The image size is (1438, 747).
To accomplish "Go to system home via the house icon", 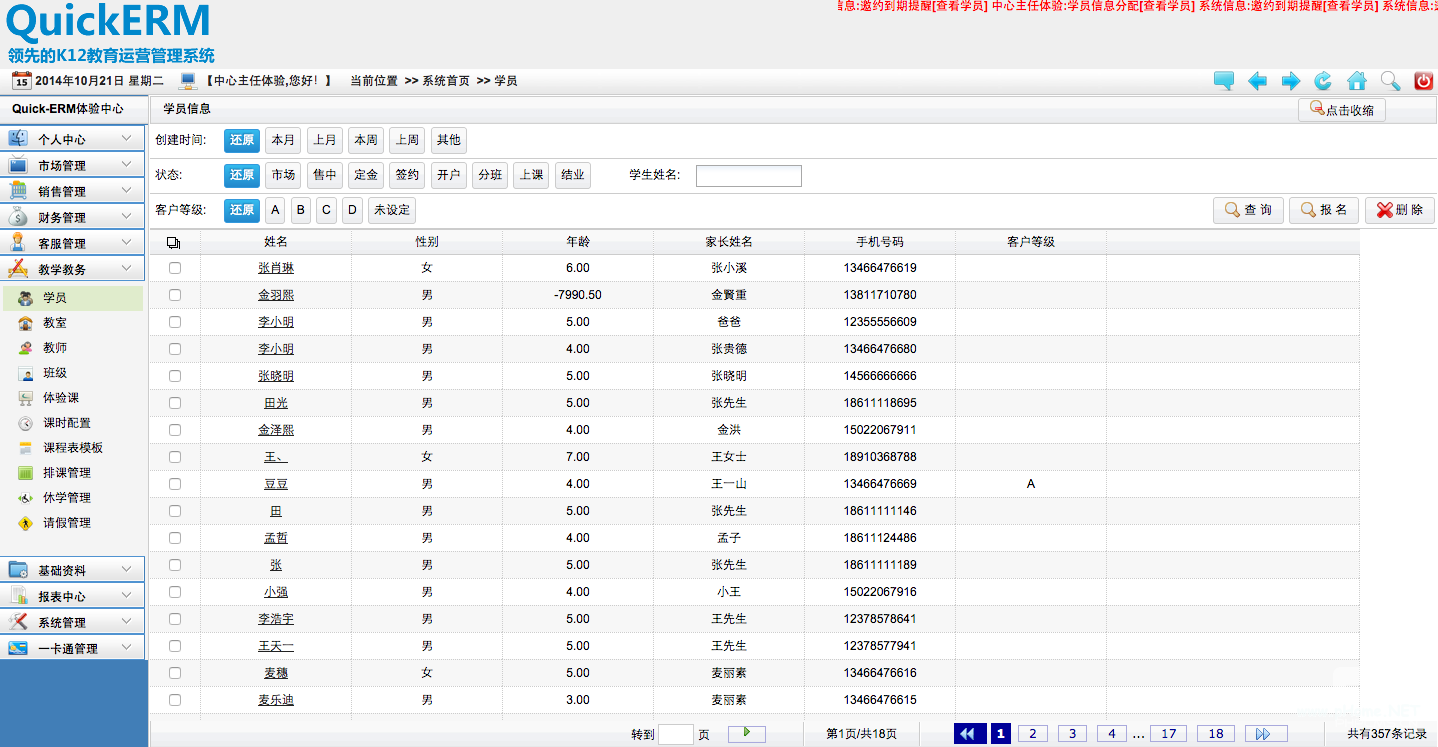I will (1356, 81).
